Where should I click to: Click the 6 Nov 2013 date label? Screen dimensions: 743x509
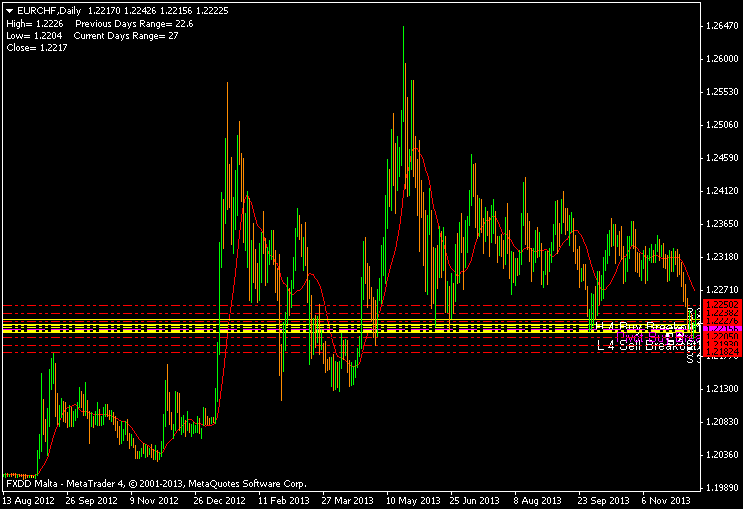664,499
